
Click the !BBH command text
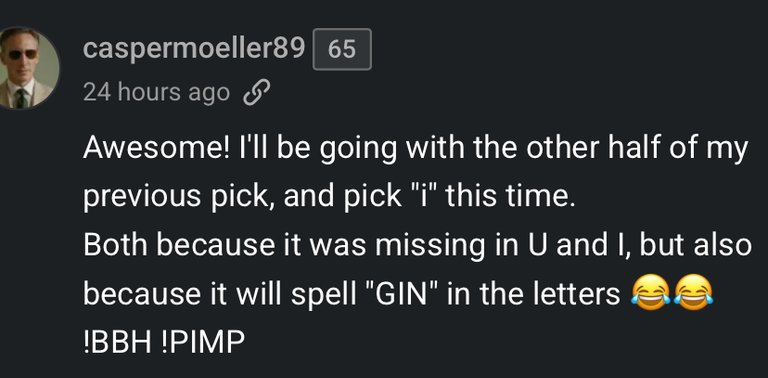tap(117, 345)
